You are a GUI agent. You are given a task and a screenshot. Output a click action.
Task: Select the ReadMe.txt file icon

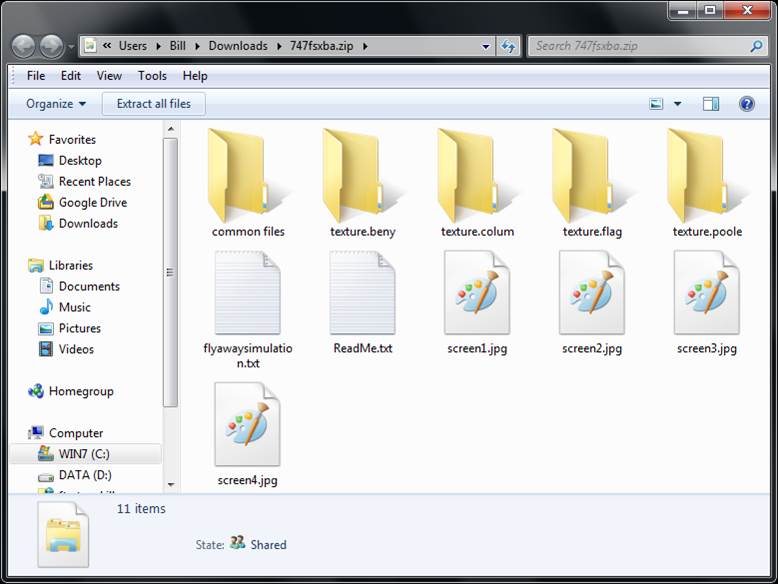362,293
